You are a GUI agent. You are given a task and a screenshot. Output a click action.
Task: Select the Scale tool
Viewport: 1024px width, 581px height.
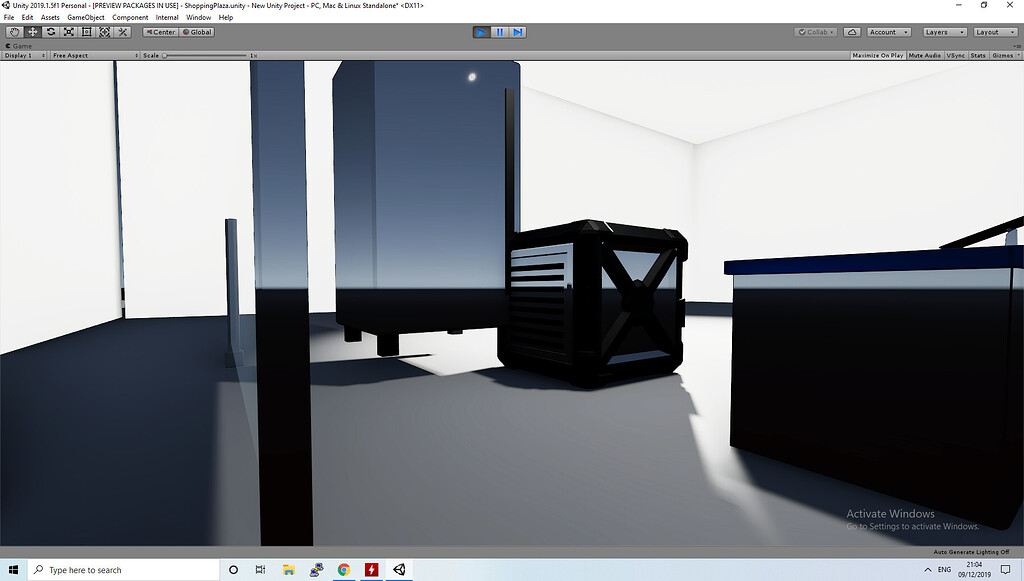click(67, 31)
